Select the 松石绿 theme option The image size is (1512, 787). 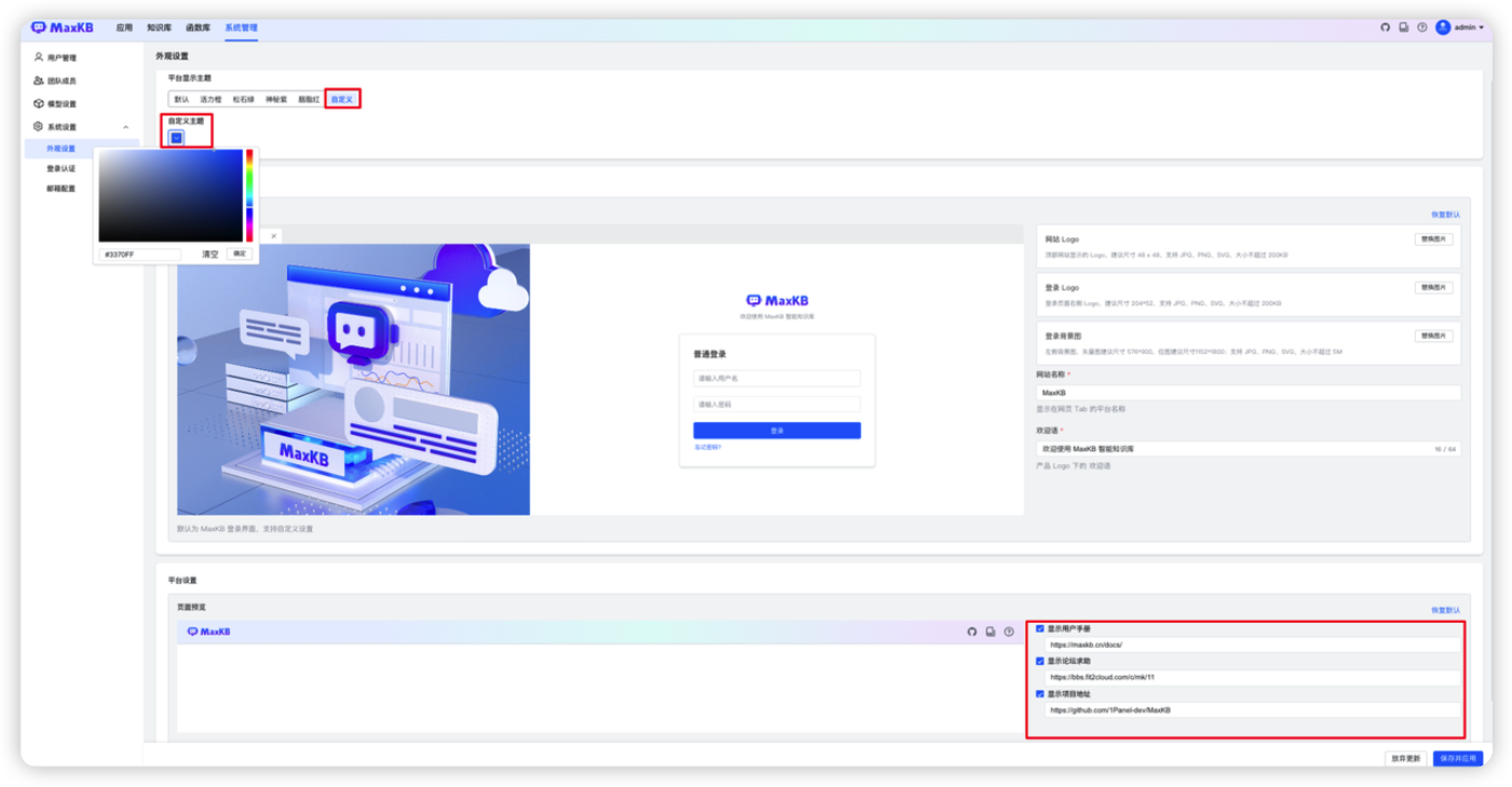click(x=243, y=99)
